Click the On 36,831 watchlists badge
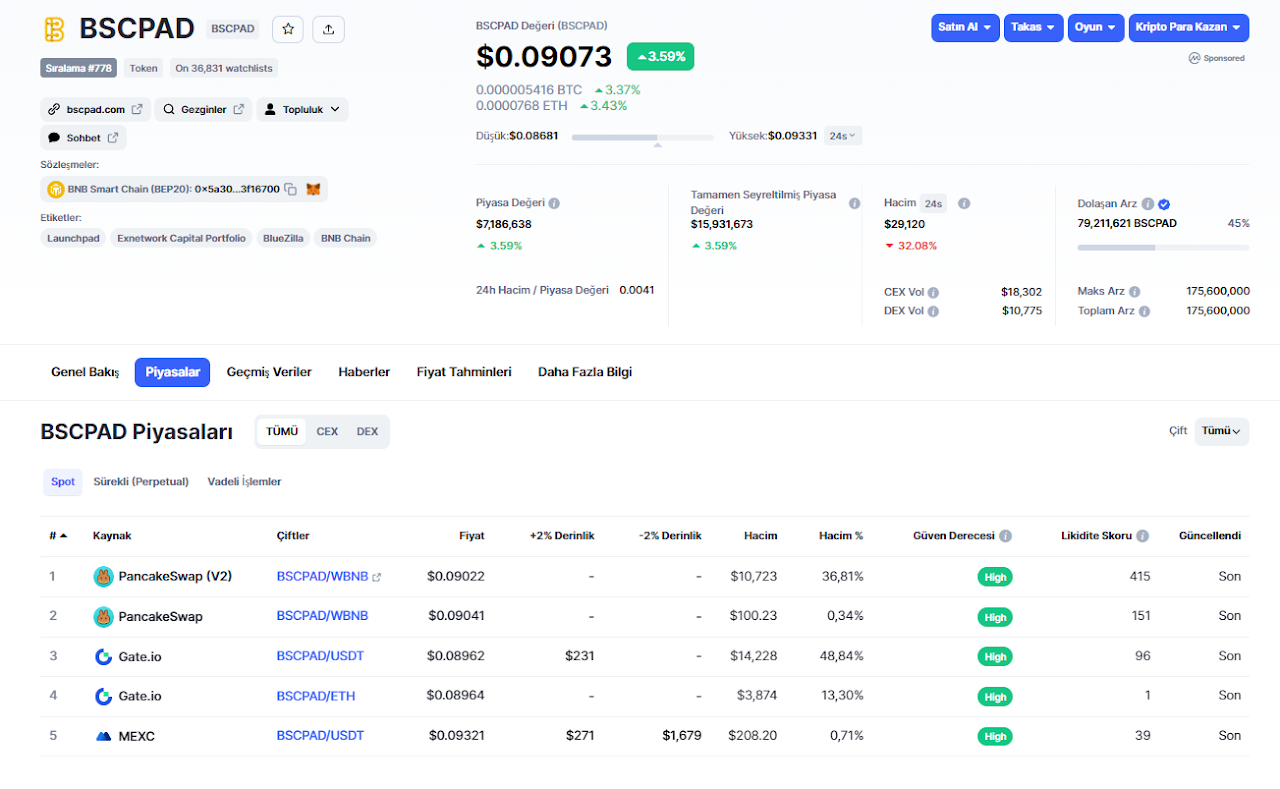This screenshot has height=789, width=1280. (x=223, y=68)
